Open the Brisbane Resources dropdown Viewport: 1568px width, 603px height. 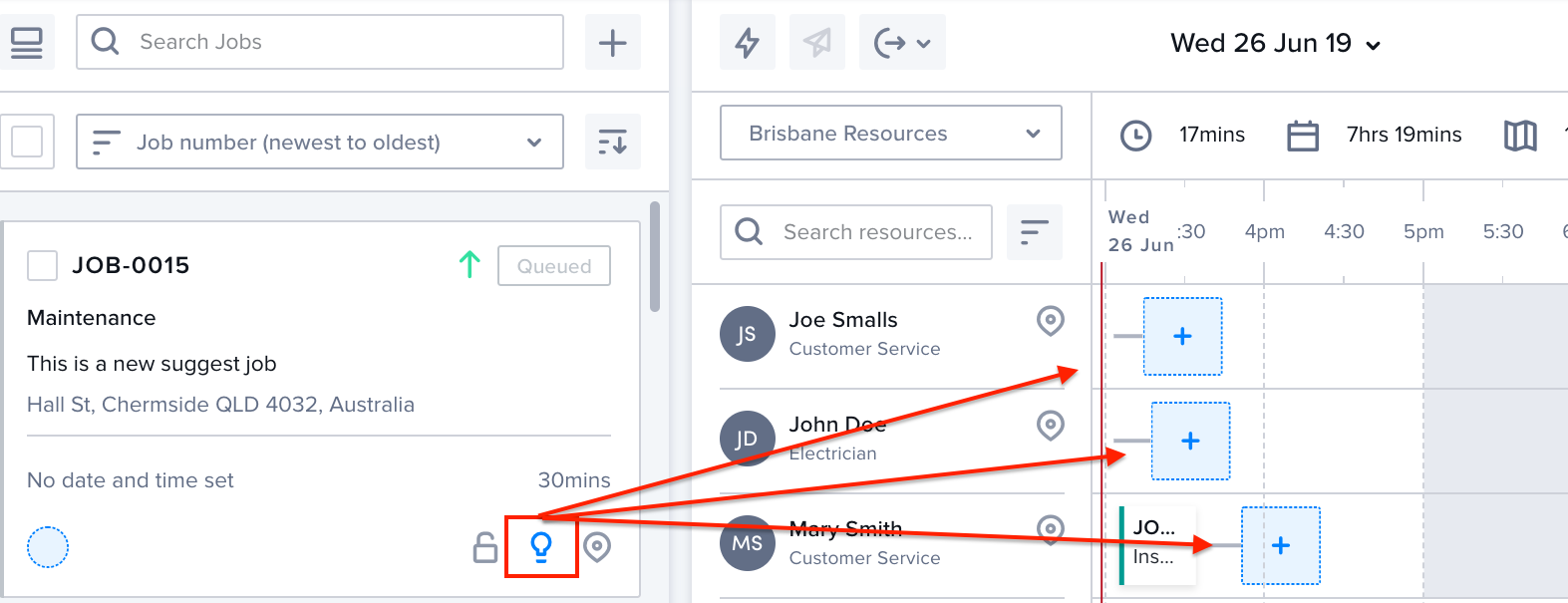click(x=891, y=133)
